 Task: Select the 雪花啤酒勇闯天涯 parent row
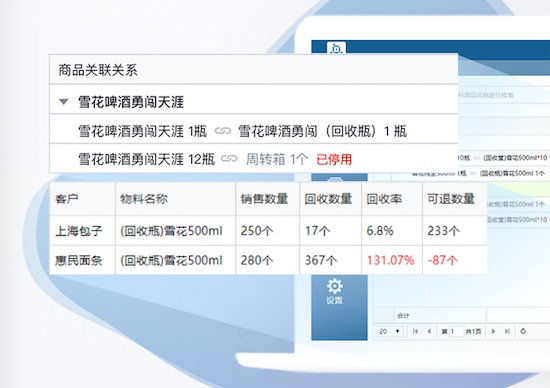254,99
